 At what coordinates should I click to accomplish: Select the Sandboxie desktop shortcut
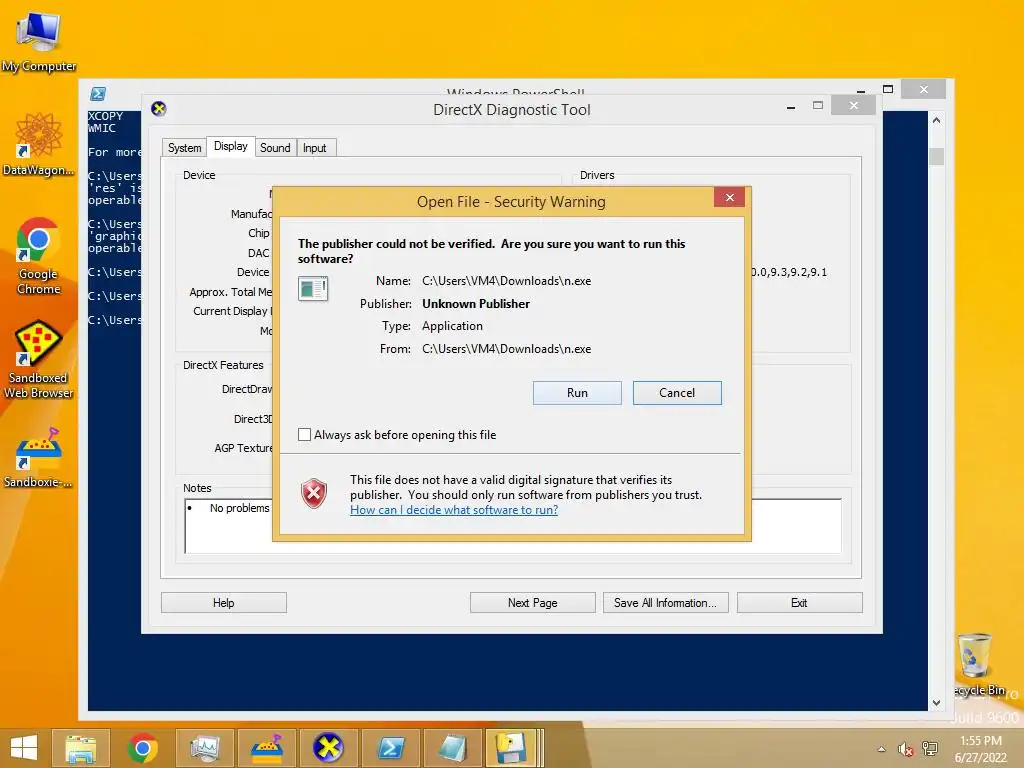point(39,457)
